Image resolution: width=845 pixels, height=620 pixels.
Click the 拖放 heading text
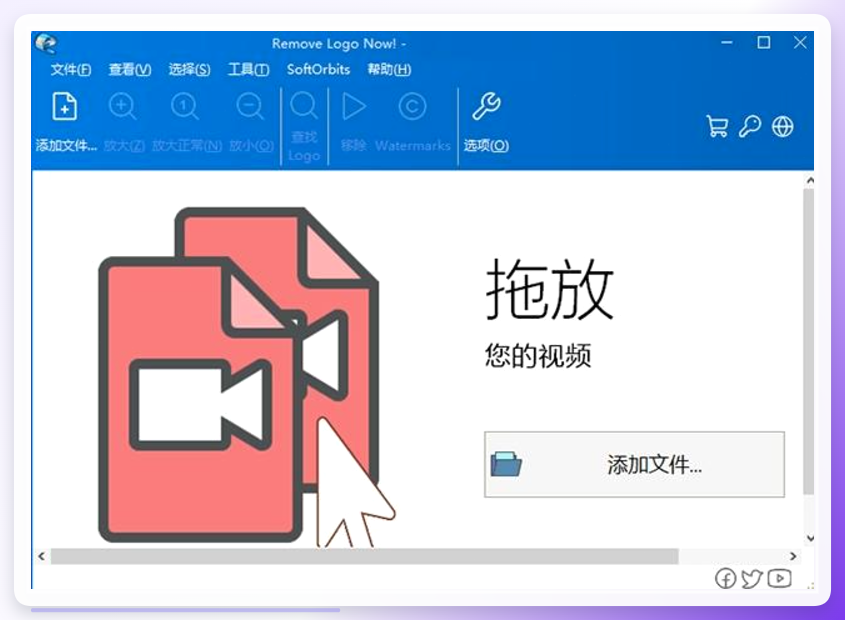[550, 290]
